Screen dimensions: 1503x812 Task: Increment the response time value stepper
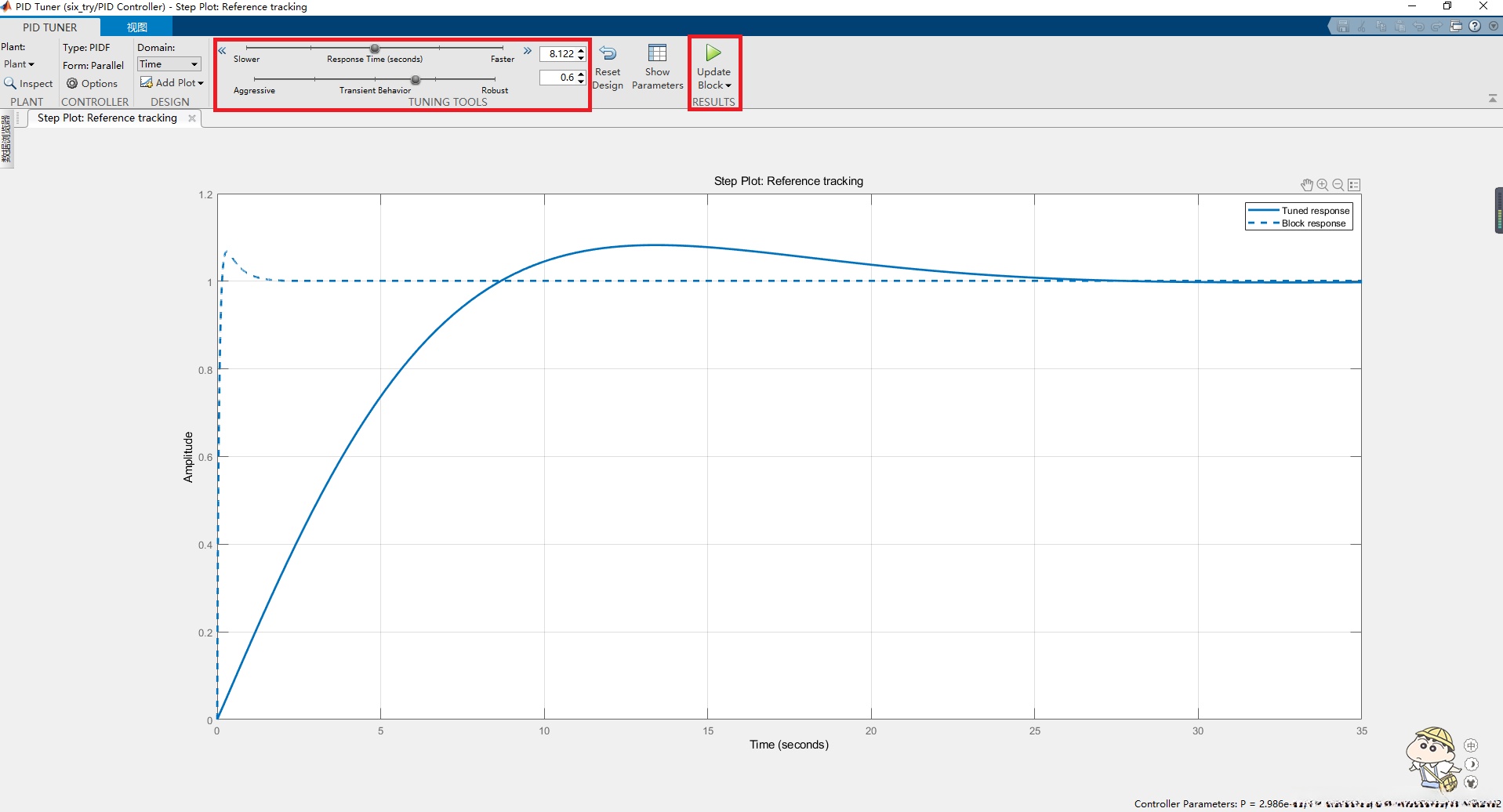[x=581, y=51]
